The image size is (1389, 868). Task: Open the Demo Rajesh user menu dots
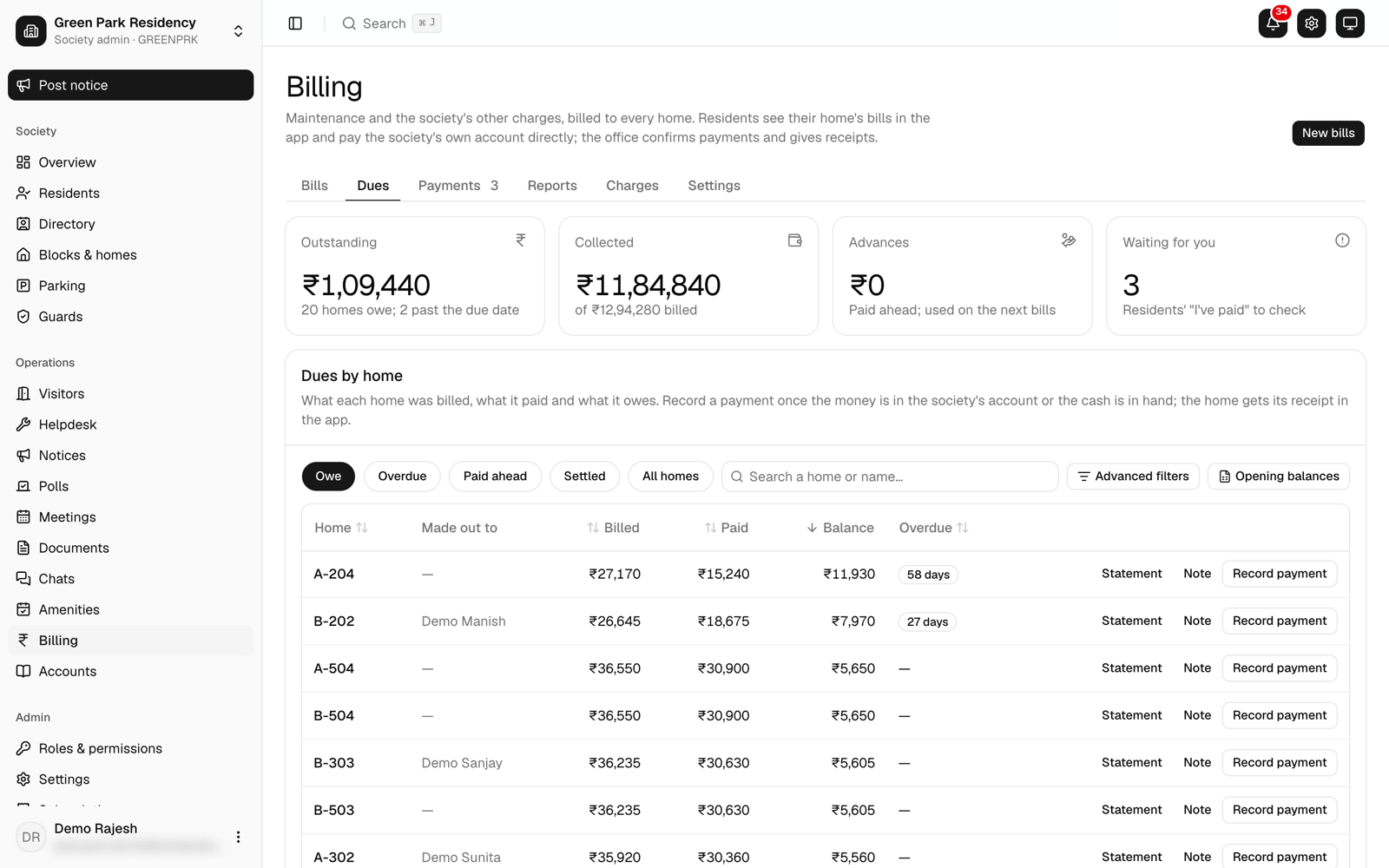(x=238, y=837)
